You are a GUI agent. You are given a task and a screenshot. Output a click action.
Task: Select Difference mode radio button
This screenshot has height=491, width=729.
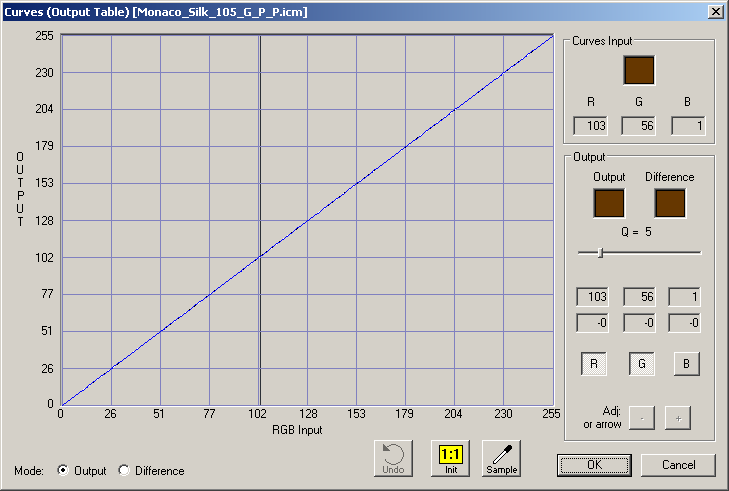tap(124, 470)
